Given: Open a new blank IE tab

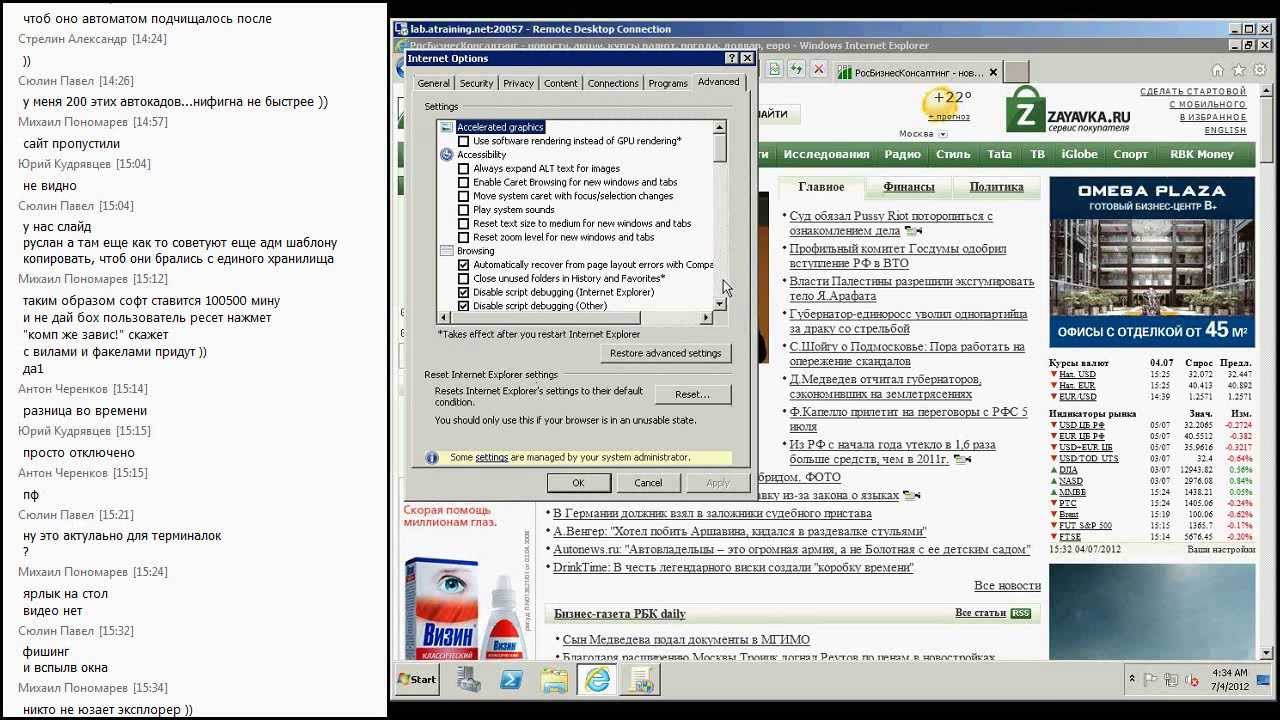Looking at the screenshot, I should (x=1016, y=72).
